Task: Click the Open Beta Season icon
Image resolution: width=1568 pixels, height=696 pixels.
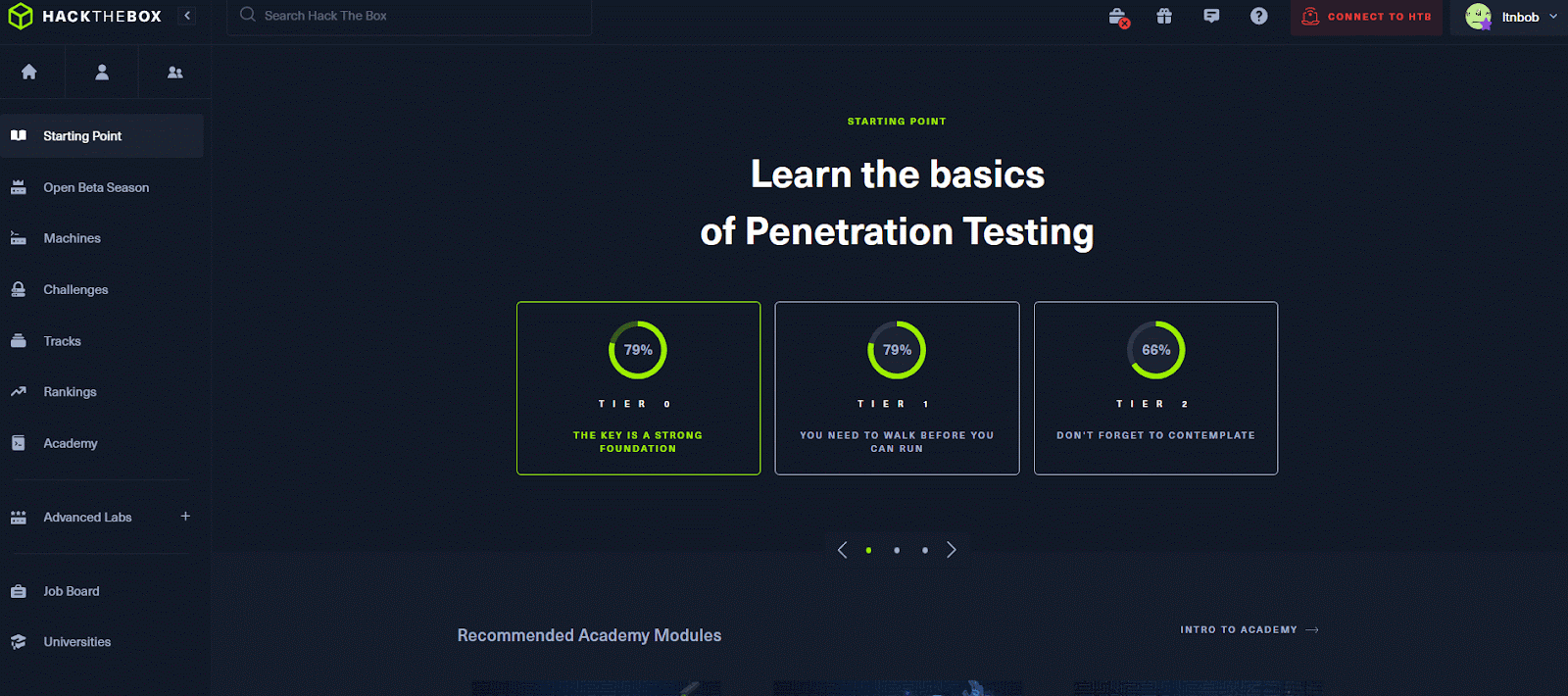Action: pos(19,187)
